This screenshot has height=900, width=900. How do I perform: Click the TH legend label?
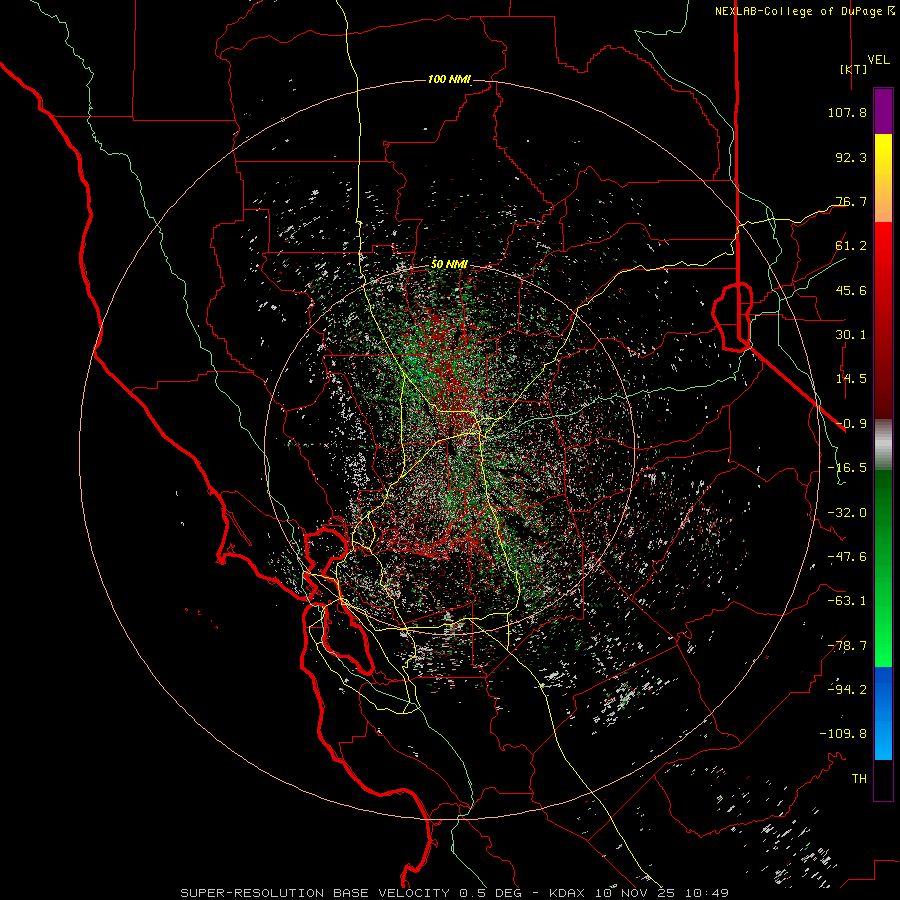click(859, 779)
